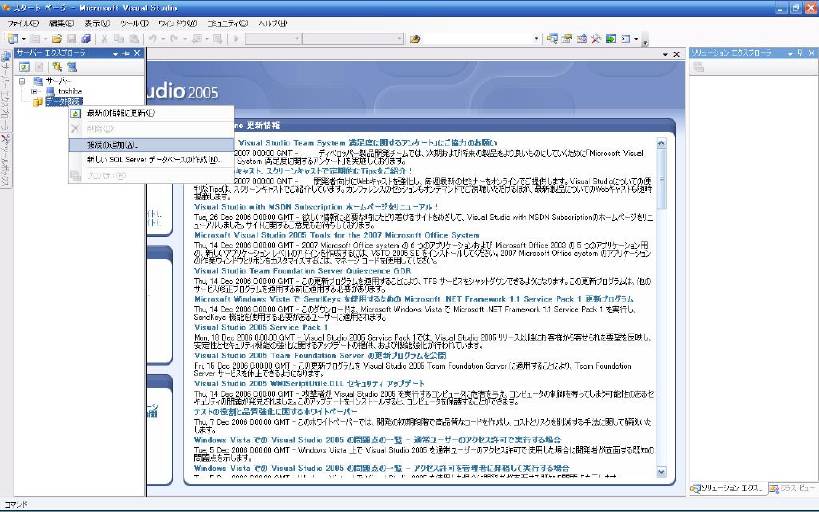
Task: Click Connect to Database icon in Server Explorer
Action: pos(57,67)
